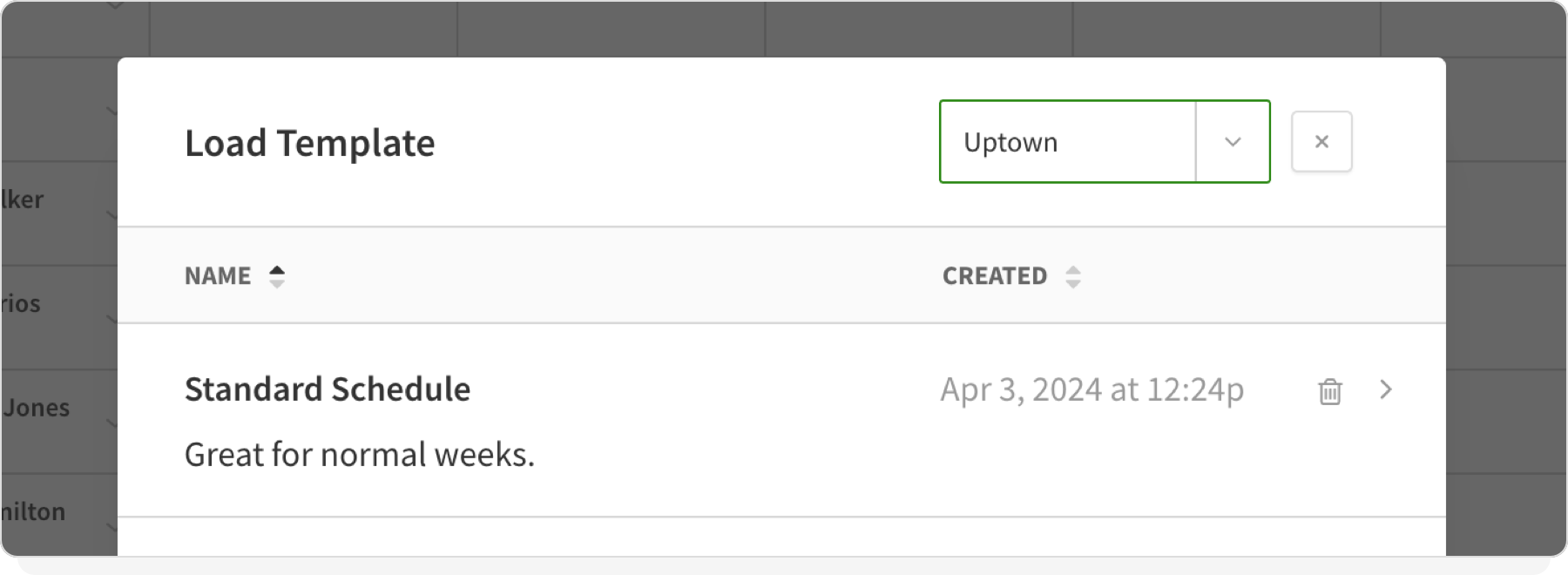Open the Uptown location selector field
1568x575 pixels.
1067,142
